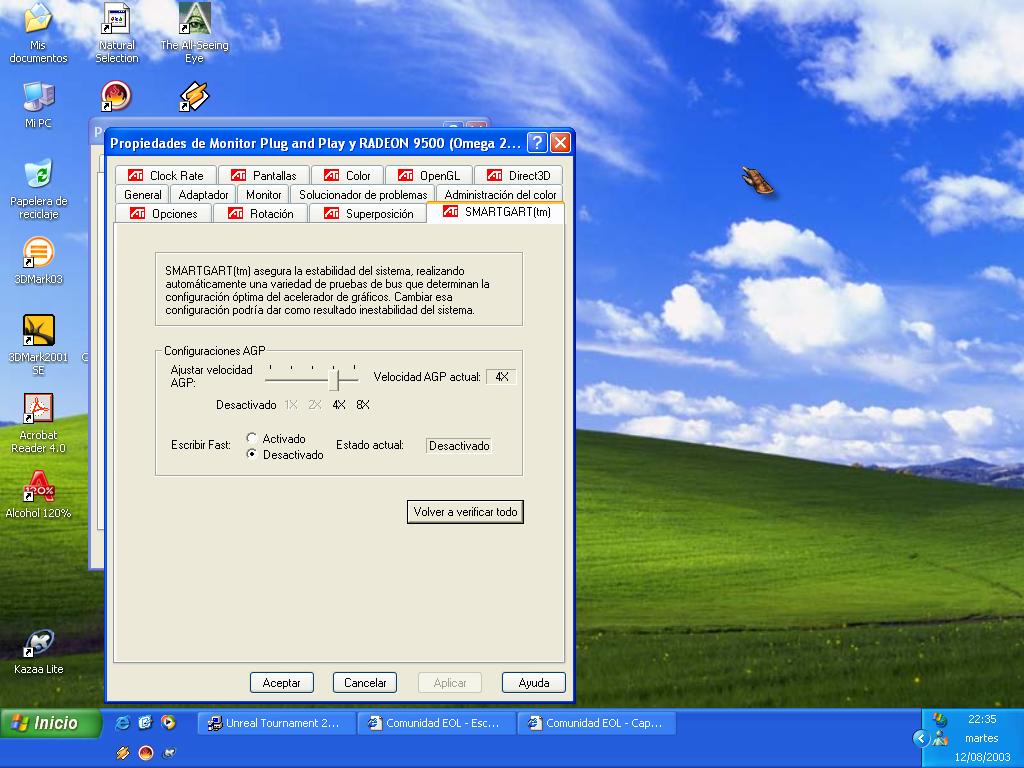
Task: Switch to Unreal Tournament taskbar window
Action: (276, 723)
